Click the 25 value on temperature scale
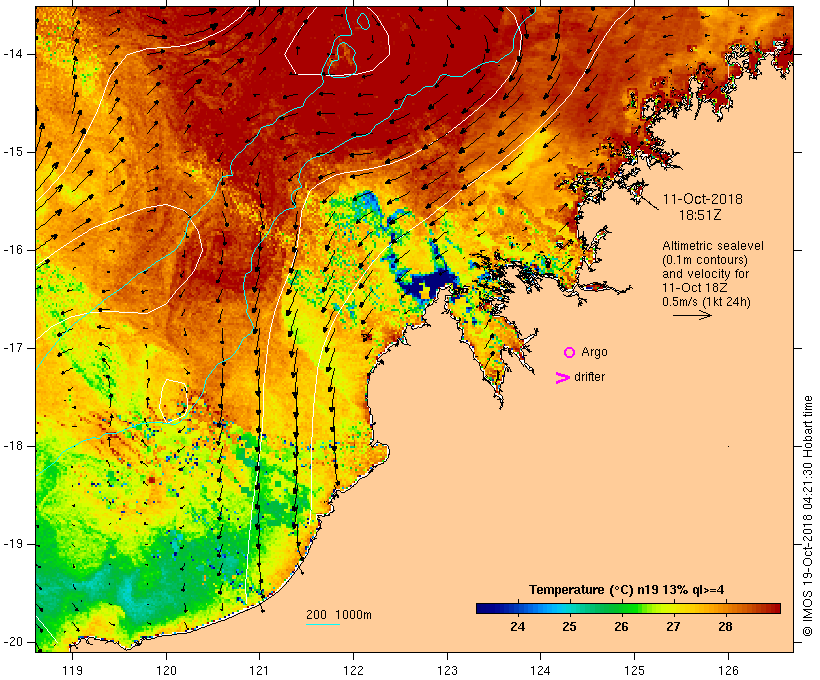The image size is (820, 680). point(569,627)
